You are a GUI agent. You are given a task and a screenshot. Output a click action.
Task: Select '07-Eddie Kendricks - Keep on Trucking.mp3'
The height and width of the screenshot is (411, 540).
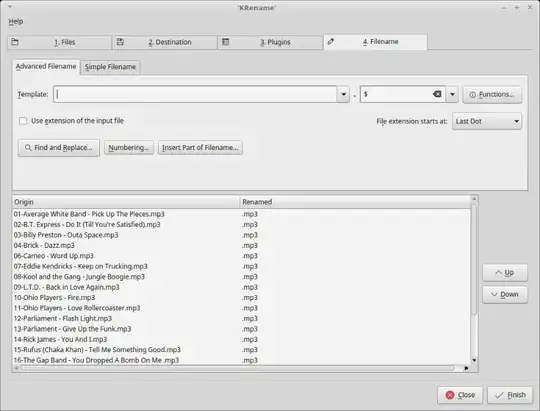241,266
